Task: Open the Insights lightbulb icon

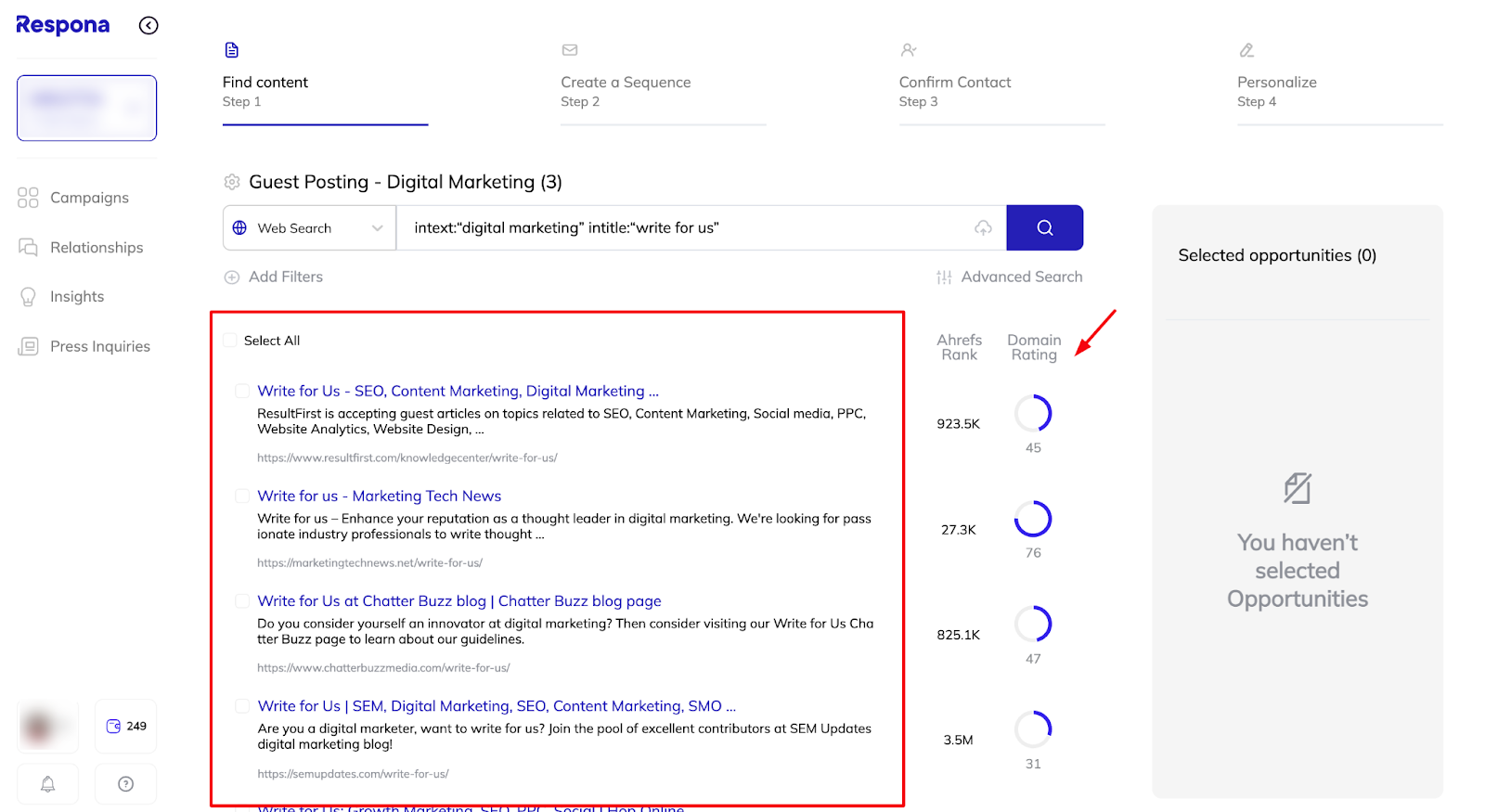Action: point(28,297)
